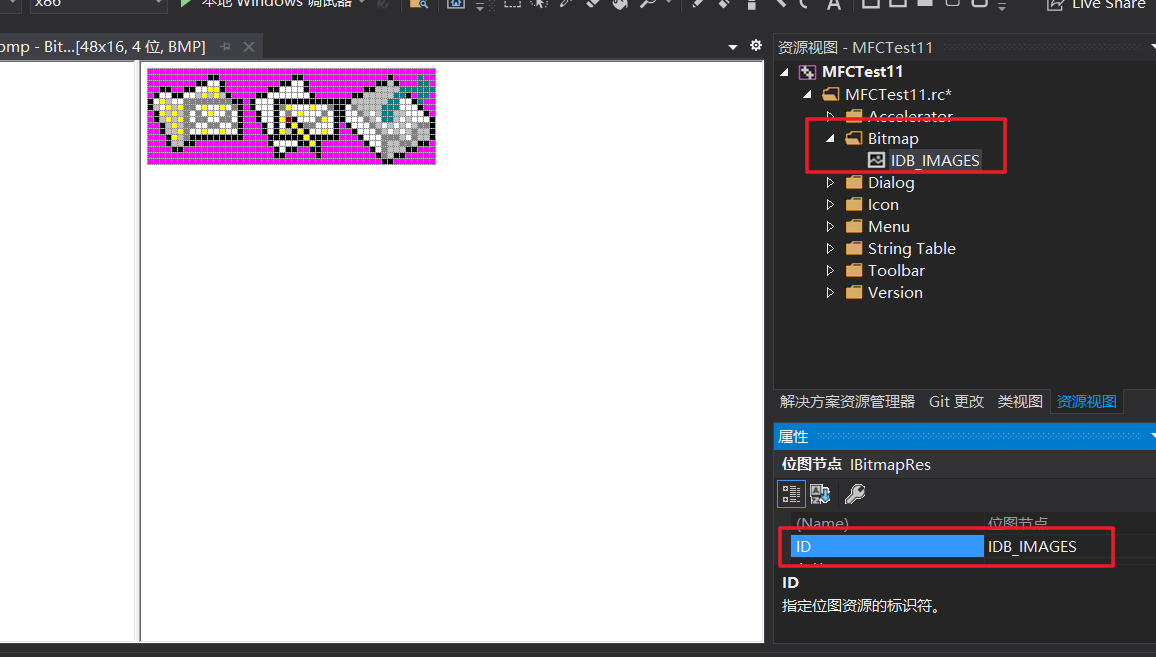The height and width of the screenshot is (657, 1156).
Task: Select the Bitmap folder
Action: coord(893,139)
